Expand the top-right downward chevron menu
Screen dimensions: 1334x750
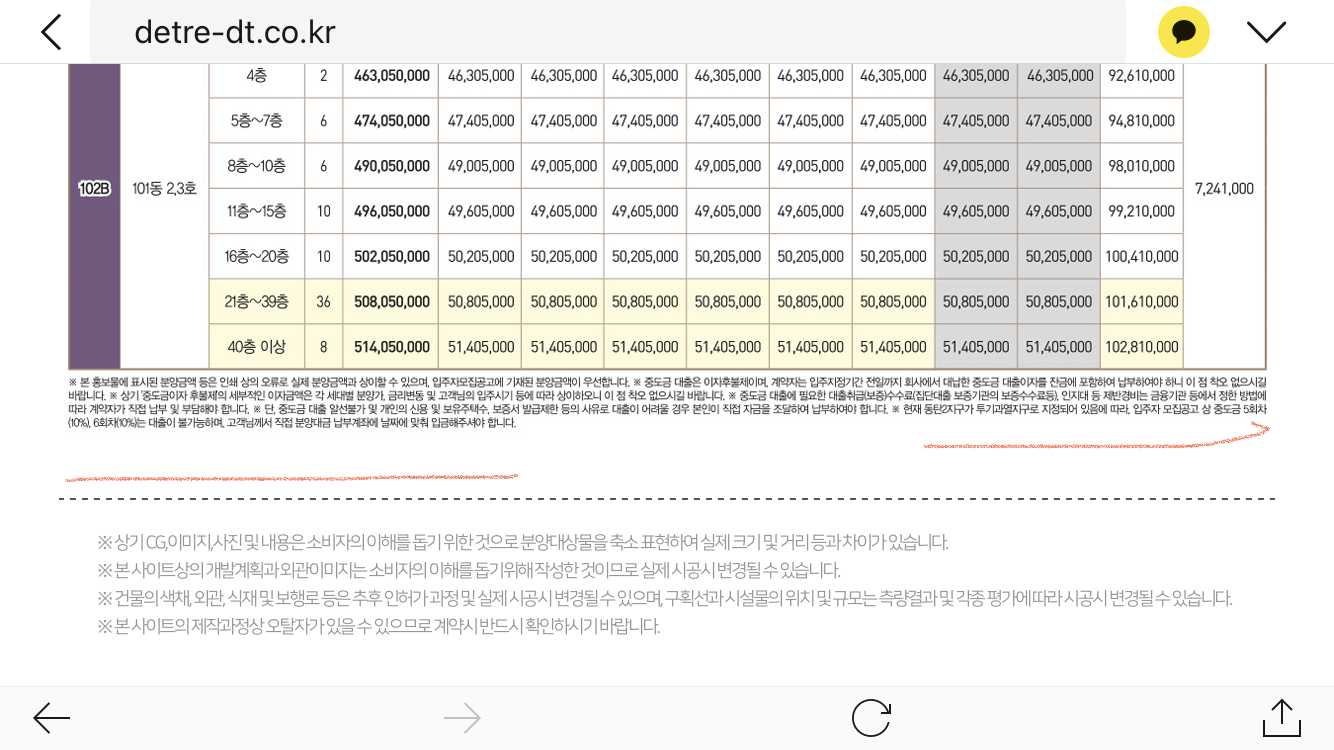click(x=1266, y=32)
